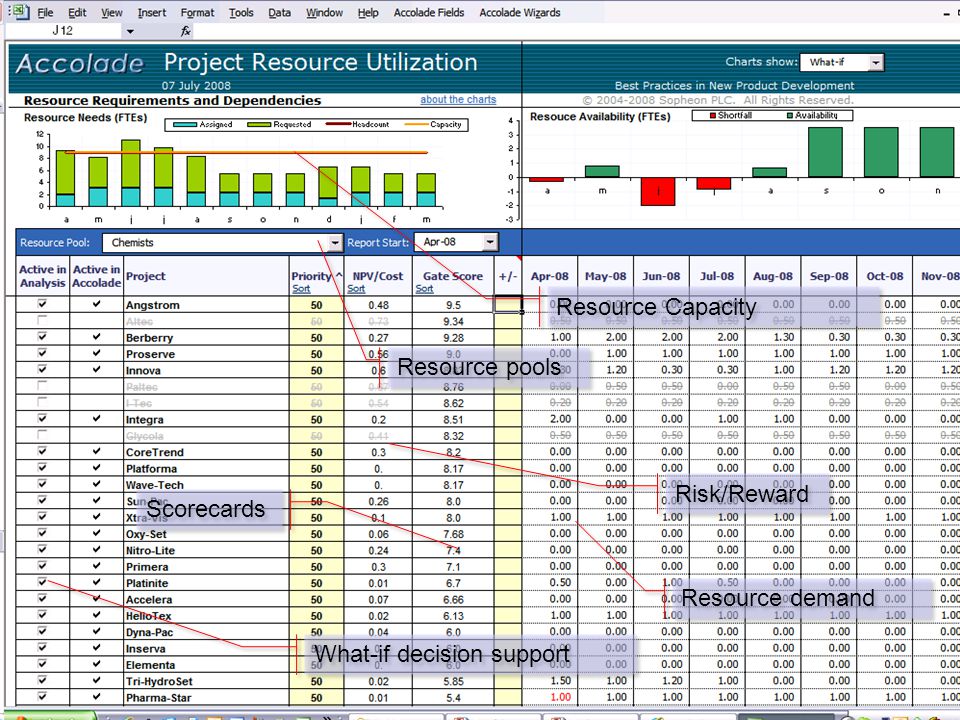Open the File menu
The image size is (960, 720).
click(x=45, y=12)
